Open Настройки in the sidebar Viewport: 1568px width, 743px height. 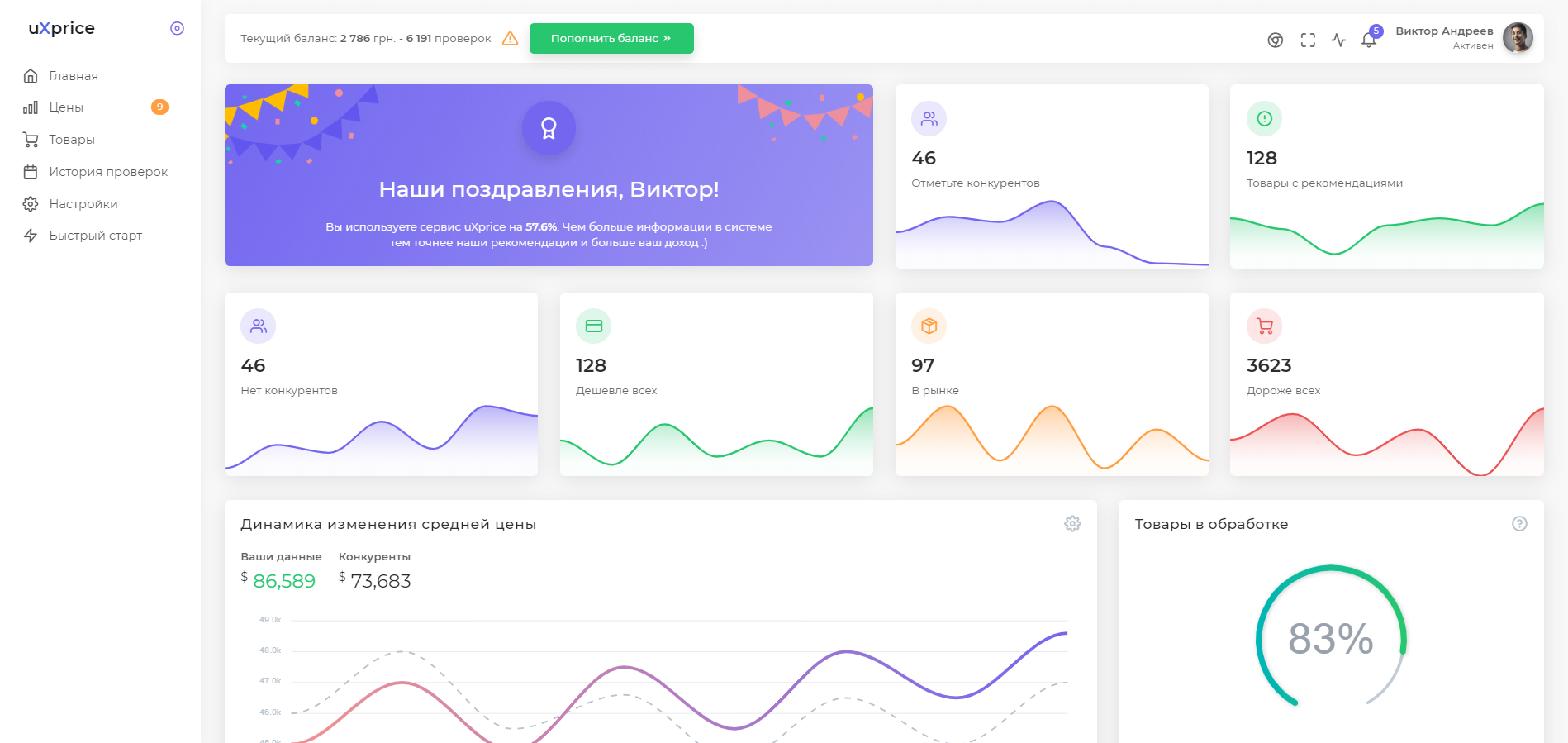click(x=83, y=204)
